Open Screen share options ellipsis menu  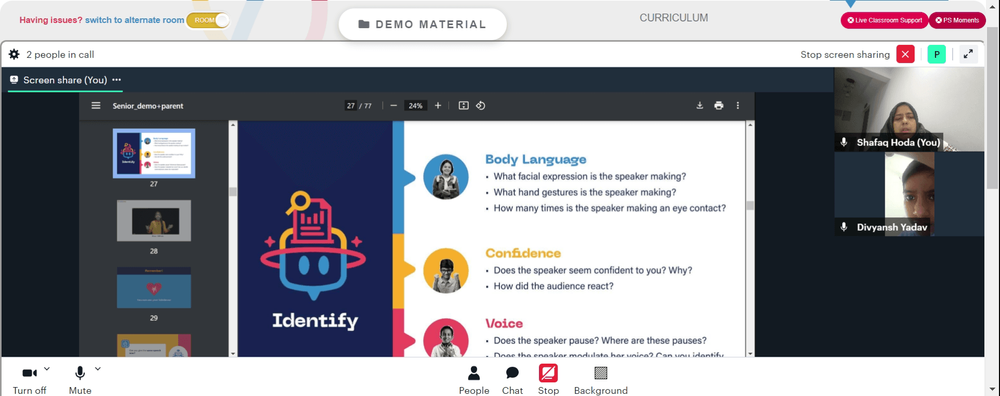(x=116, y=80)
